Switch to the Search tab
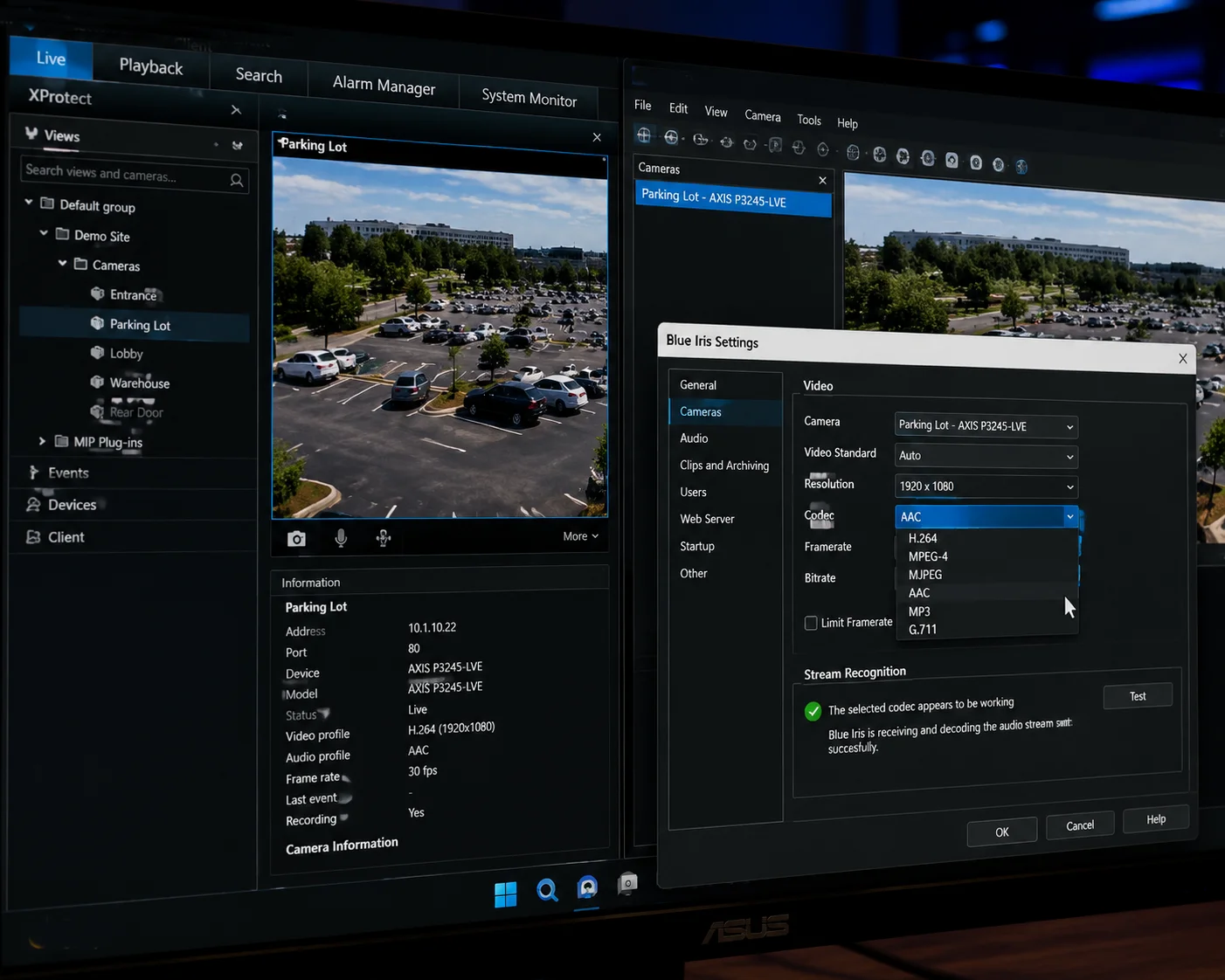The image size is (1225, 980). (259, 75)
